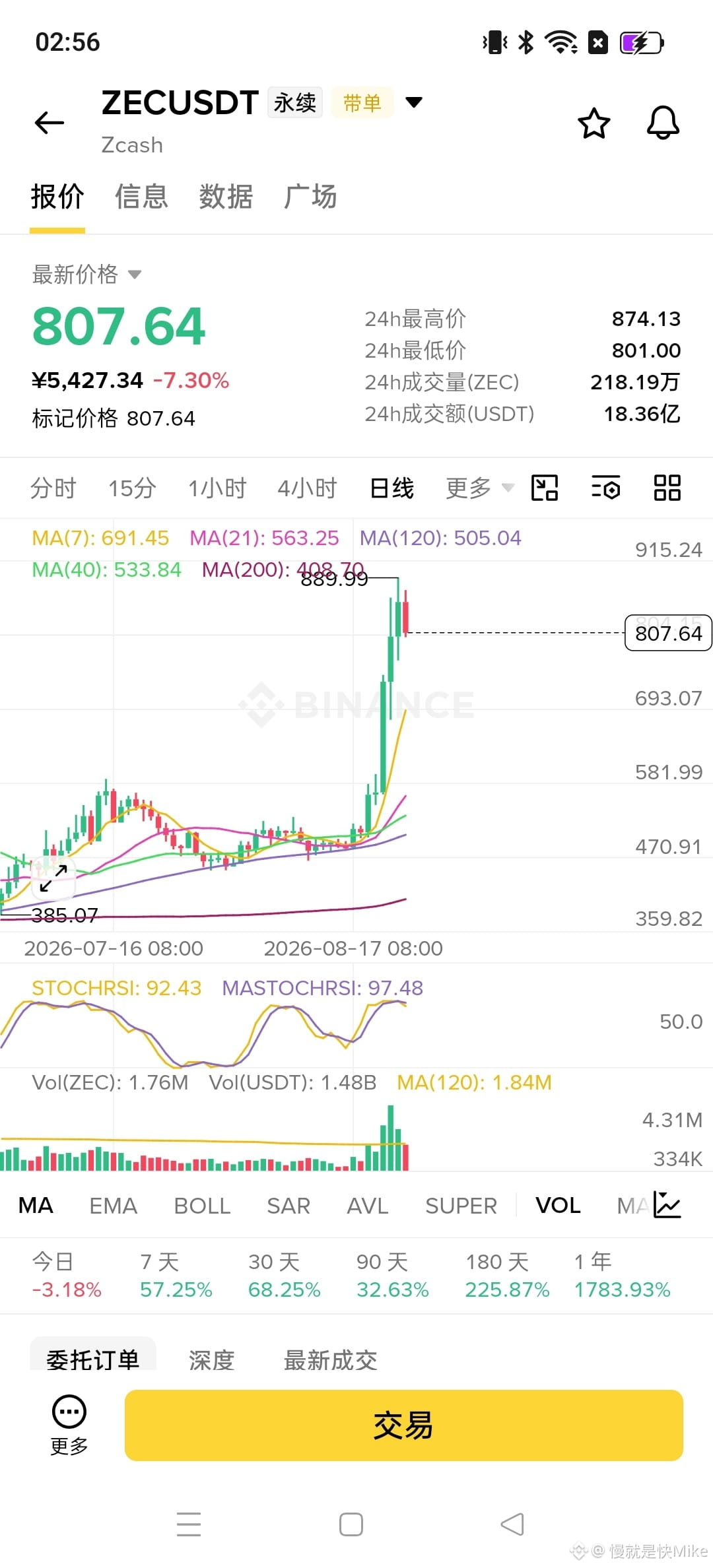This screenshot has width=713, height=1568.
Task: Select 15分 chart interval
Action: click(132, 488)
